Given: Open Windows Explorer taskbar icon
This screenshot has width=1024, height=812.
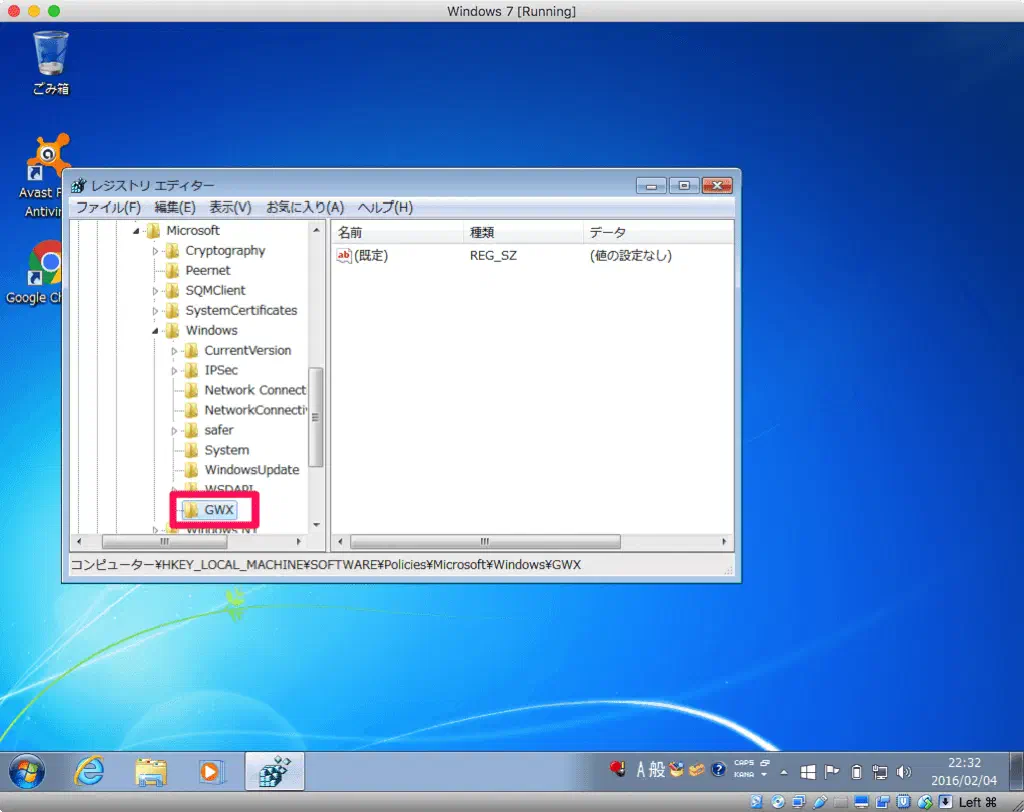Looking at the screenshot, I should pos(151,771).
